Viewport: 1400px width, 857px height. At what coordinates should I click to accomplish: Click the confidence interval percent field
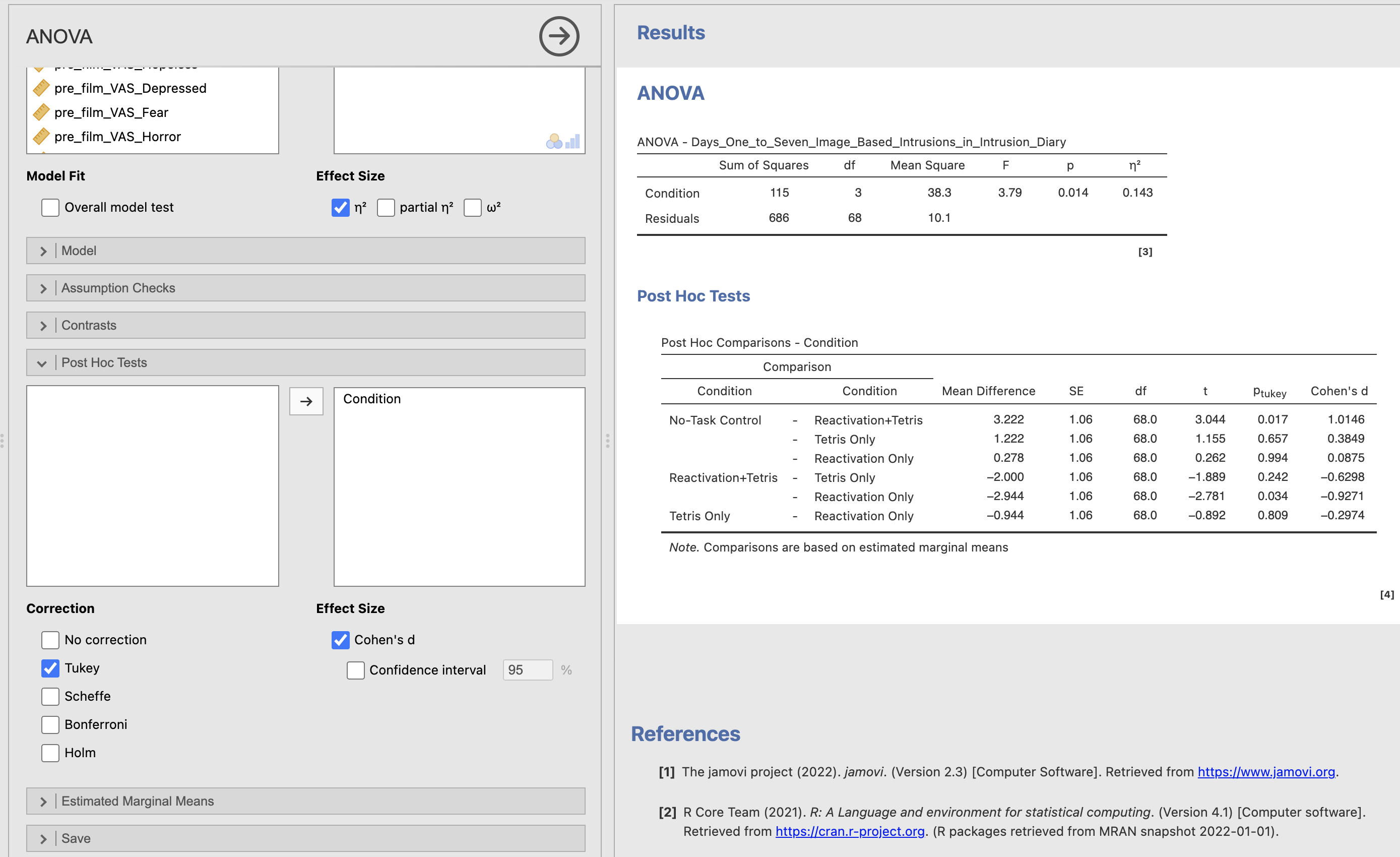pos(528,670)
